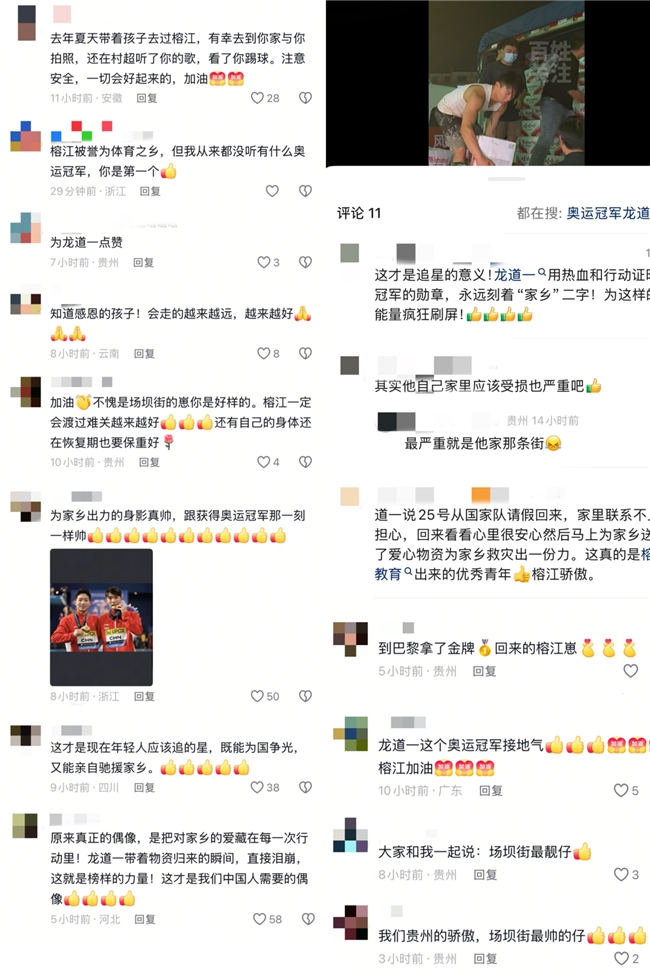This screenshot has height=974, width=650.
Task: Open avatar of the 为龙道一点赞 commenter
Action: pyautogui.click(x=25, y=228)
